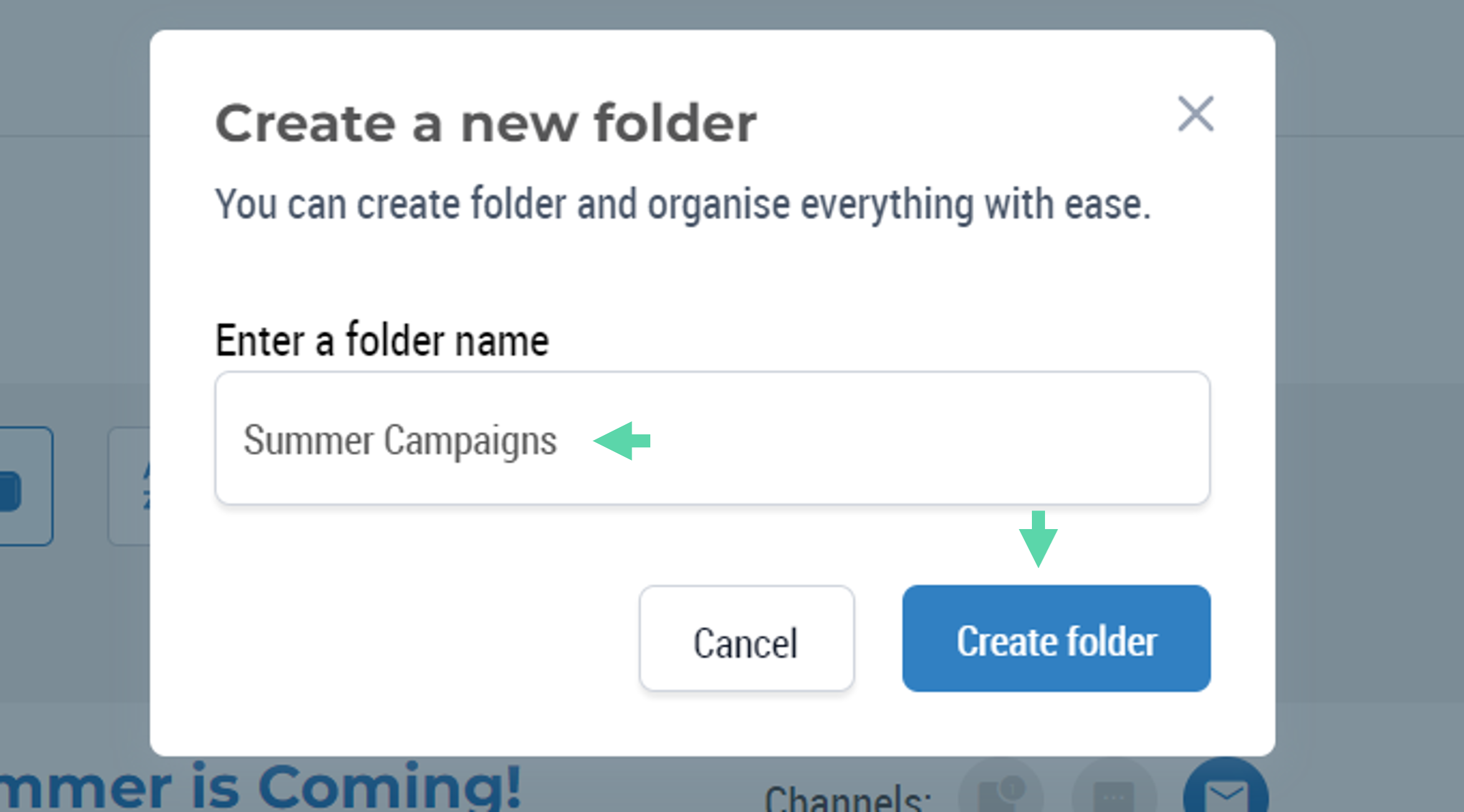Screen dimensions: 1464x812
Task: Click the Create a new folder heading
Action: 486,123
